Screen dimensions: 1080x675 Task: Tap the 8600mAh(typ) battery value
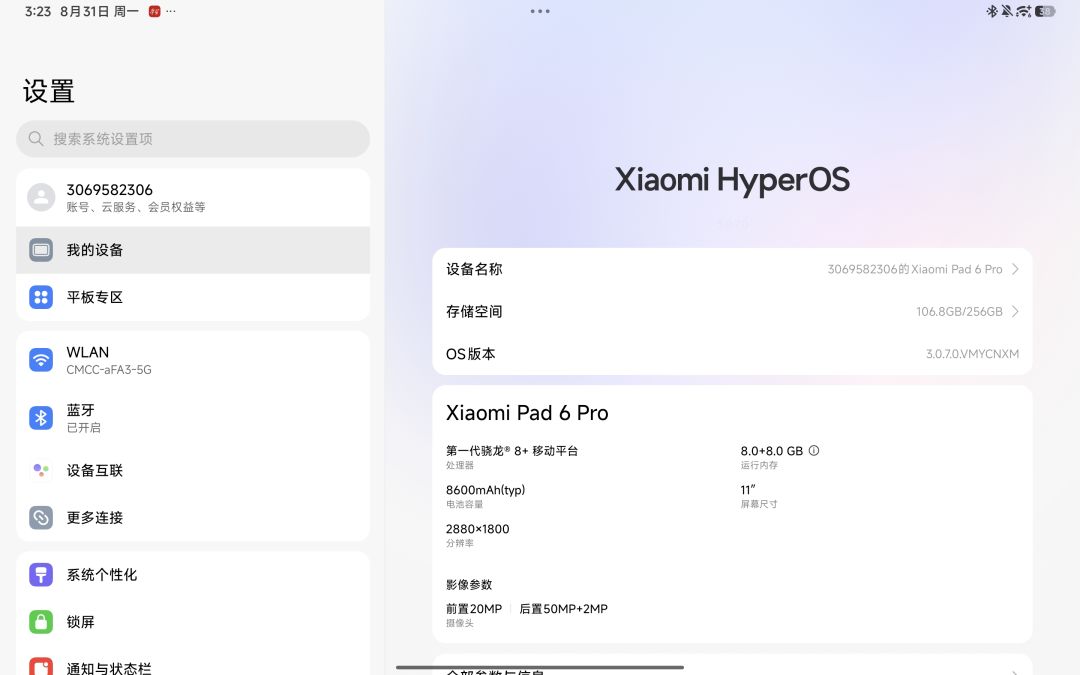(x=486, y=490)
